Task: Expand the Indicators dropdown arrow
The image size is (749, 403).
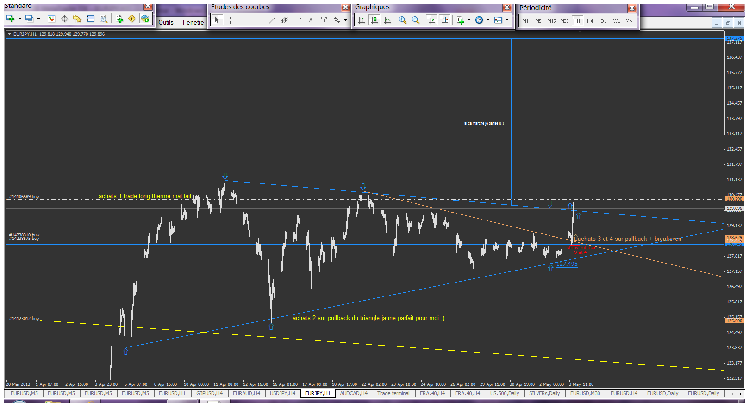Action: [469, 20]
